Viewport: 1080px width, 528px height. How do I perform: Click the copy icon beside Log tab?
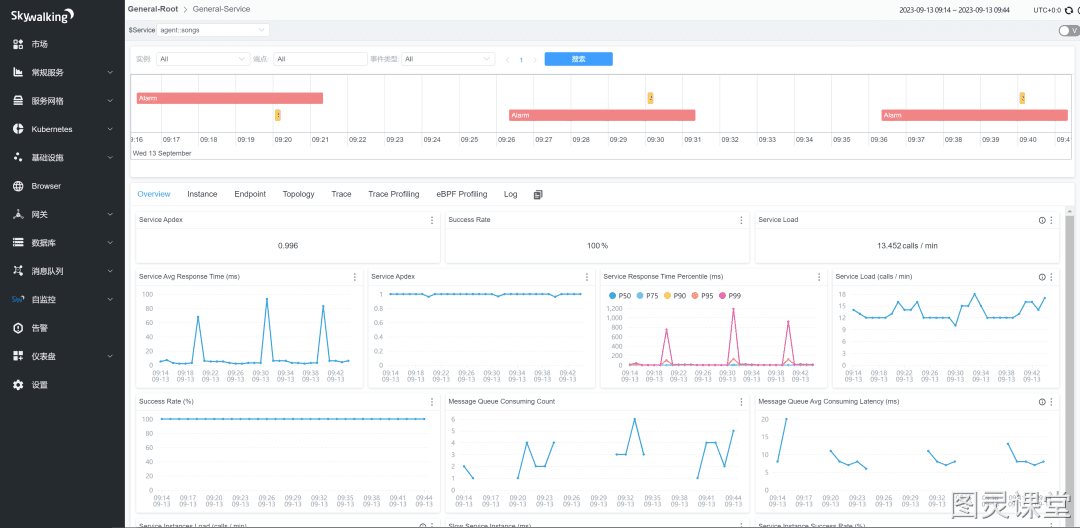point(538,195)
